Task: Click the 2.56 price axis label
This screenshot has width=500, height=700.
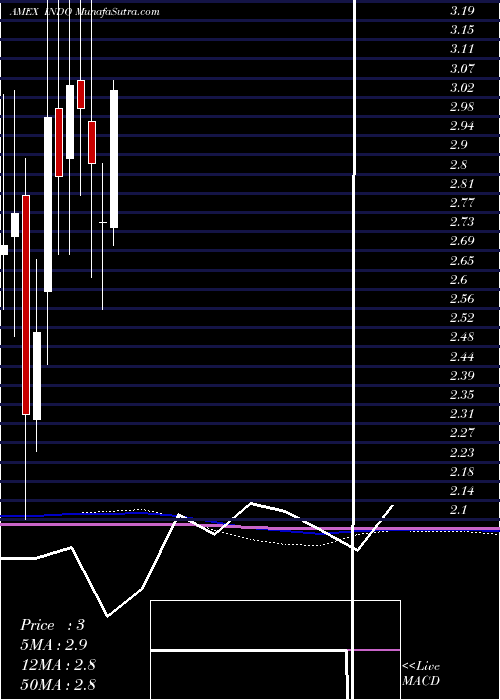Action: pyautogui.click(x=462, y=299)
